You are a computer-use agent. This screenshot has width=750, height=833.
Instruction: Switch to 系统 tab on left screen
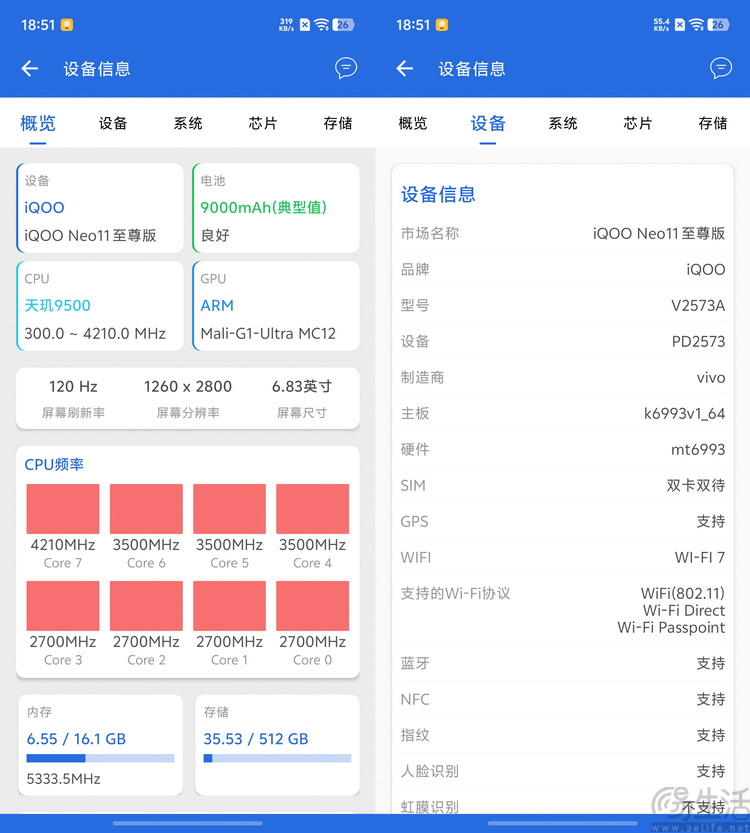(x=188, y=123)
